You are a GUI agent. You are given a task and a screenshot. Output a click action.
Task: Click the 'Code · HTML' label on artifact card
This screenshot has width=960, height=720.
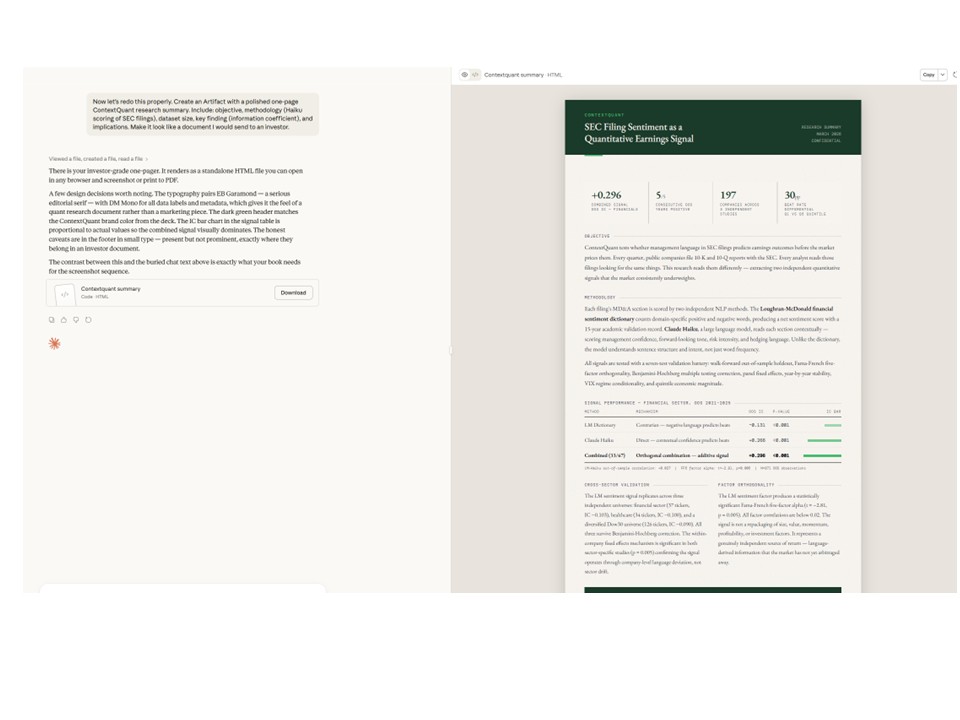click(x=93, y=299)
